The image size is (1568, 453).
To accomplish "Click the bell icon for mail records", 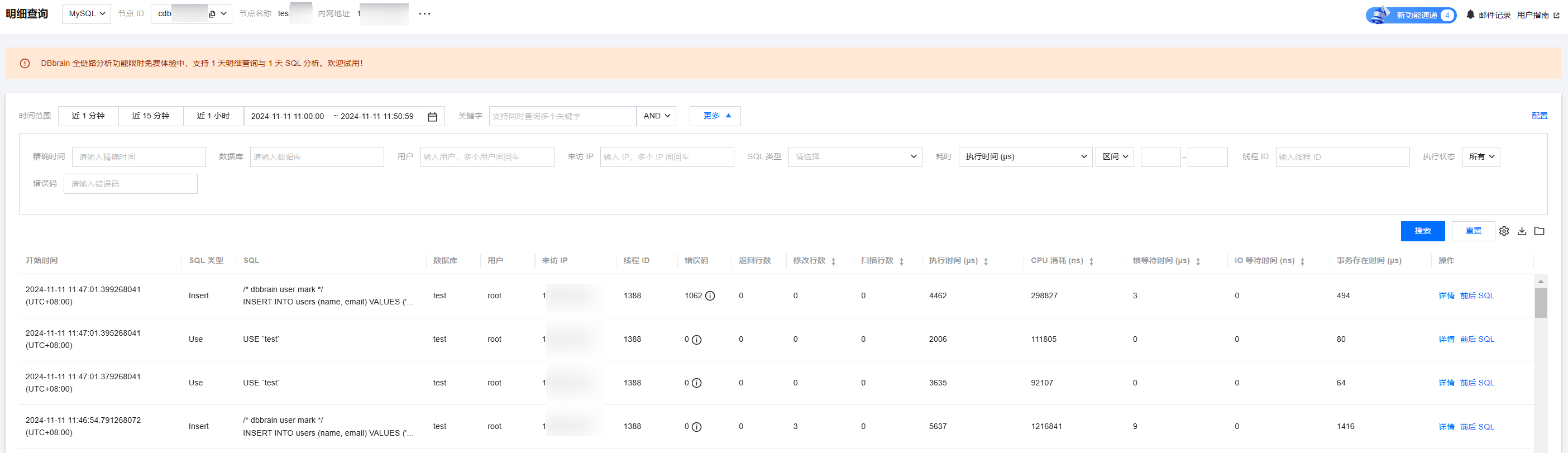I will pyautogui.click(x=1470, y=15).
